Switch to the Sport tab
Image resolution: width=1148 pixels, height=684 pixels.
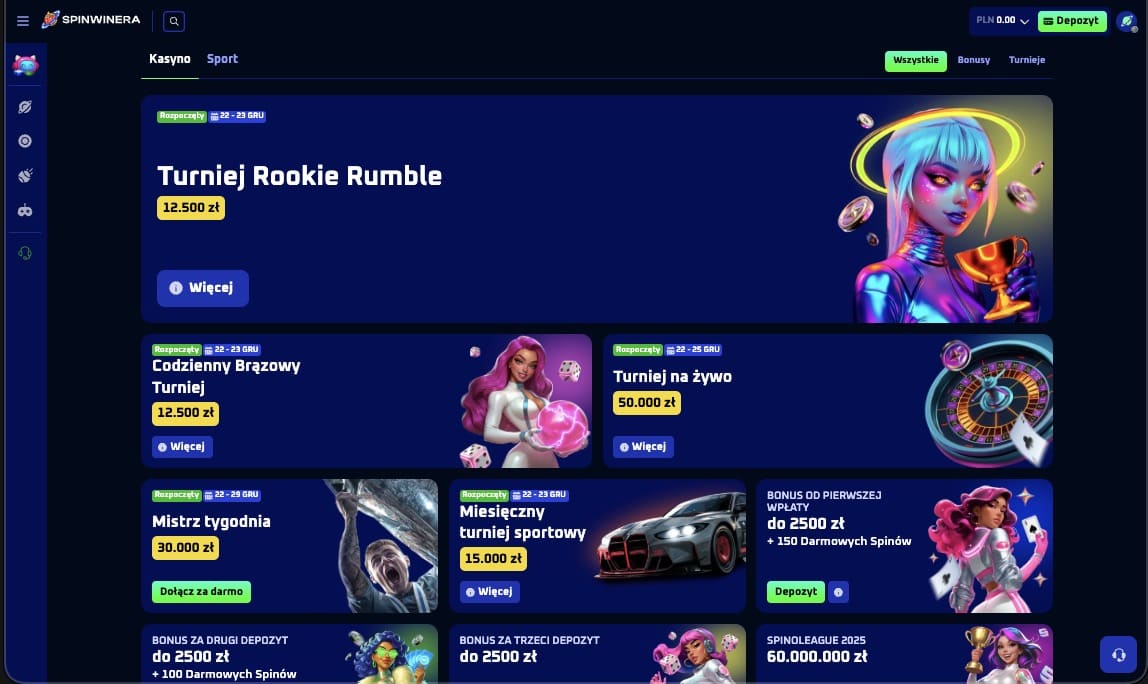point(222,59)
